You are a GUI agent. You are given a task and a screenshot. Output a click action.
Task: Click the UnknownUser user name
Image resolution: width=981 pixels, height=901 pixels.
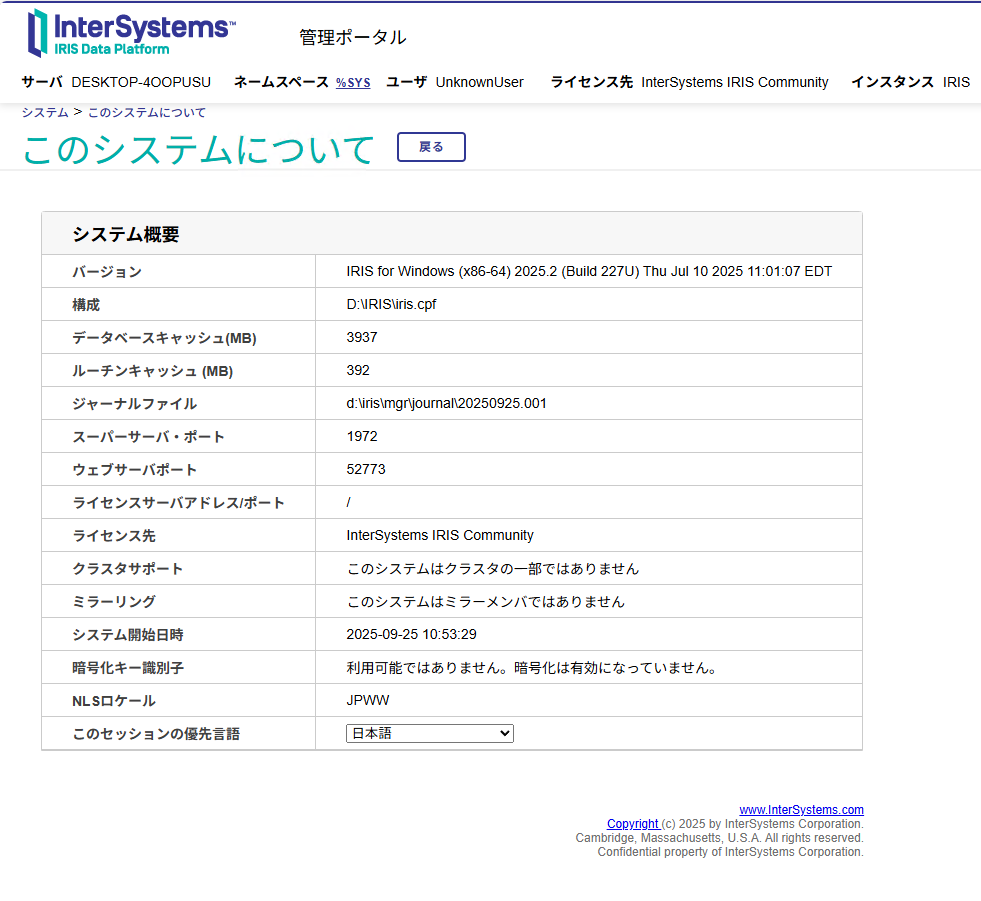tap(479, 83)
